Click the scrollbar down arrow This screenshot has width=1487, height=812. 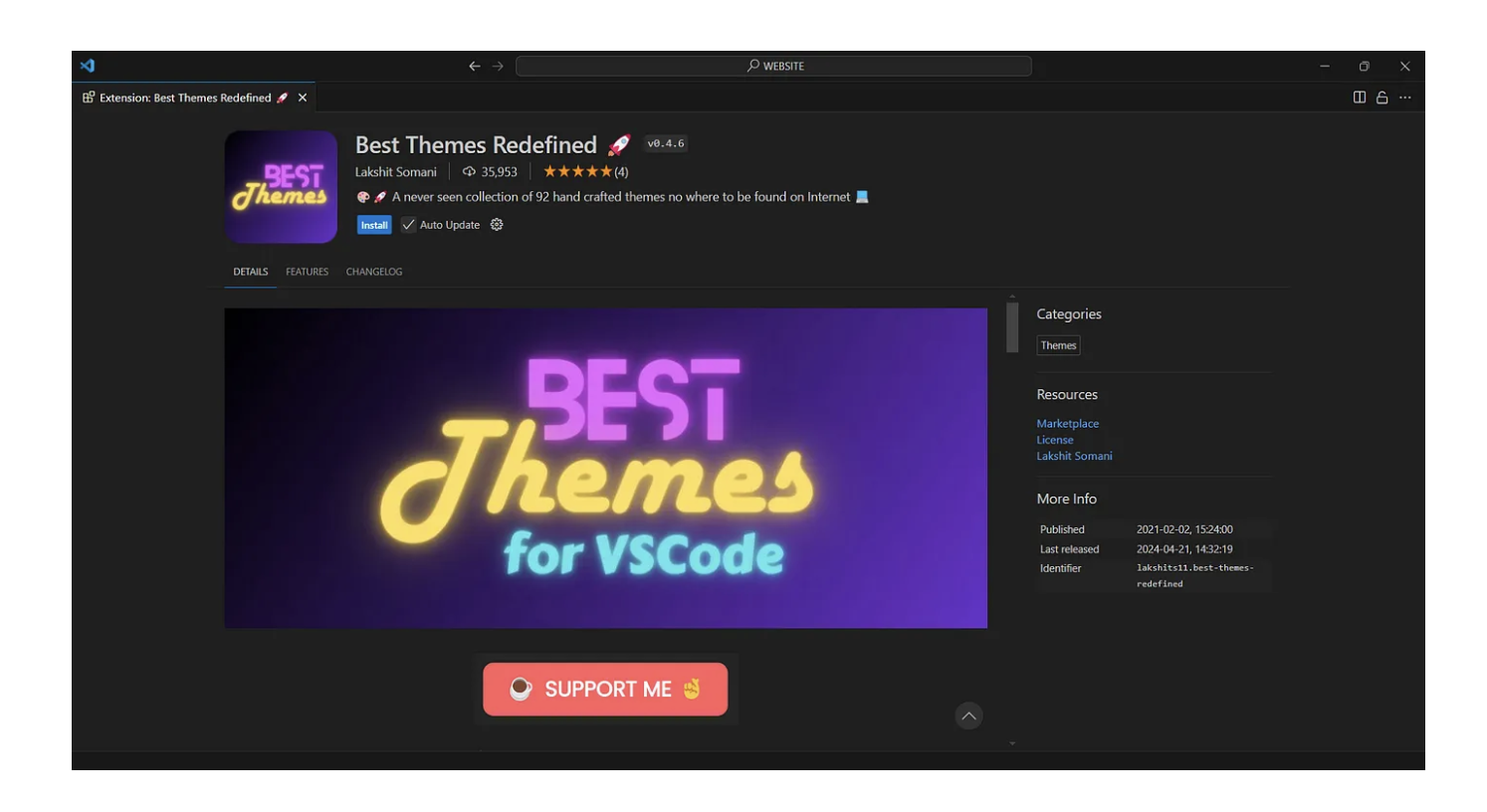tap(1012, 743)
